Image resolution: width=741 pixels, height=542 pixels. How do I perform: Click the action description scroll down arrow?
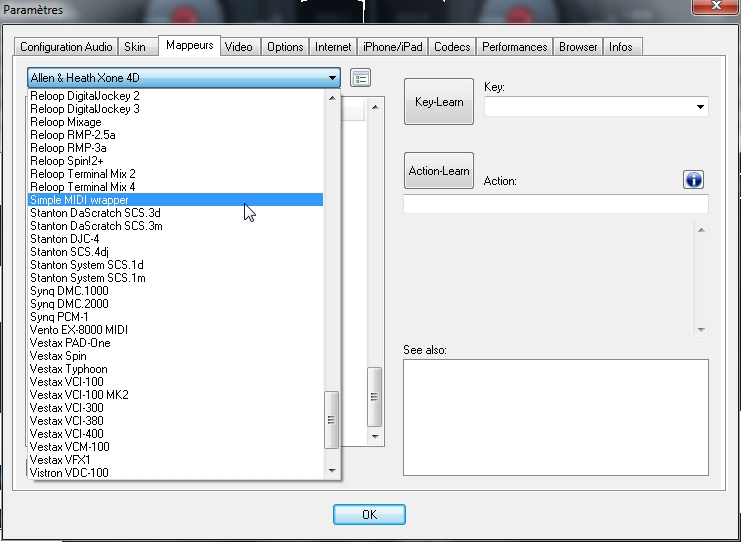coord(701,330)
